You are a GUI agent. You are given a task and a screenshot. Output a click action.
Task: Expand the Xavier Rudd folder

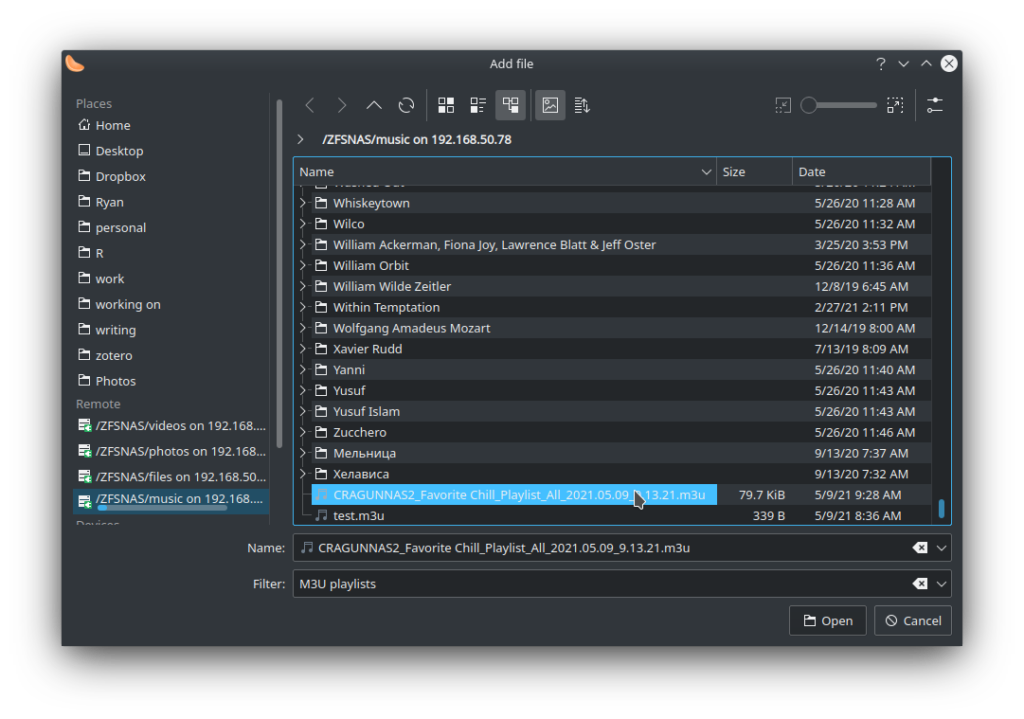click(303, 349)
